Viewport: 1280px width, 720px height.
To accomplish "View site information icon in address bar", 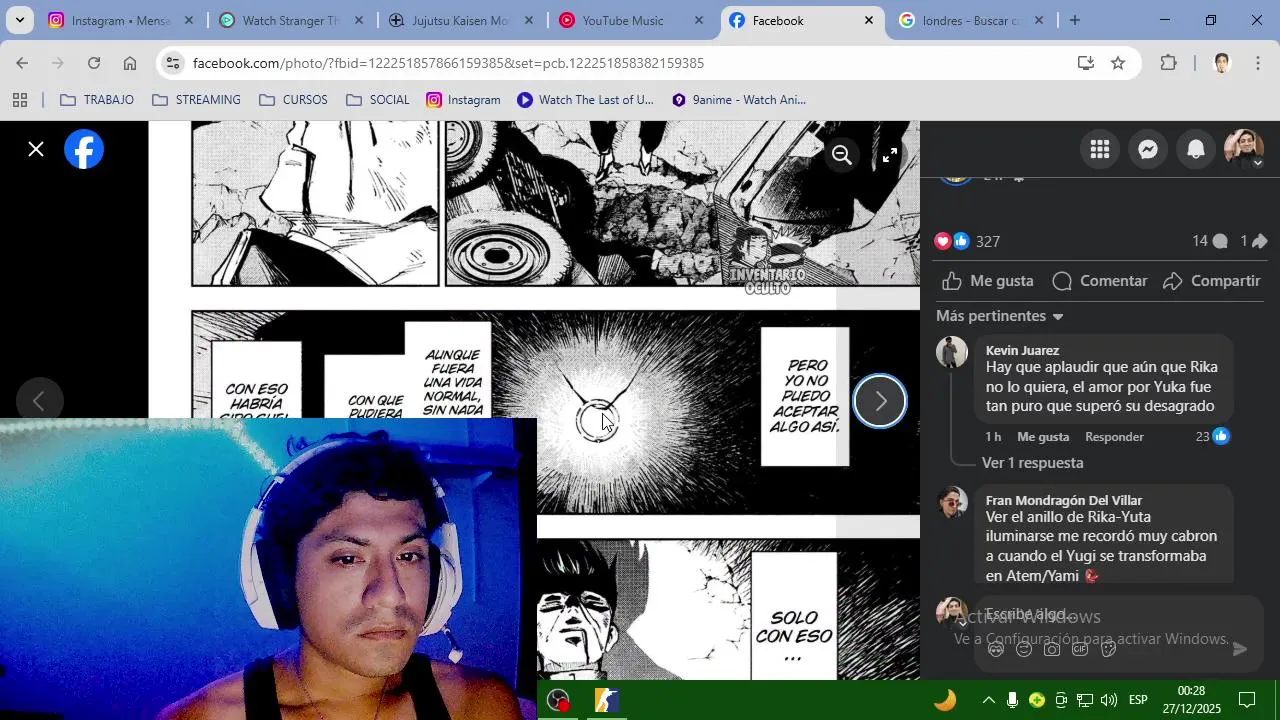I will point(173,63).
